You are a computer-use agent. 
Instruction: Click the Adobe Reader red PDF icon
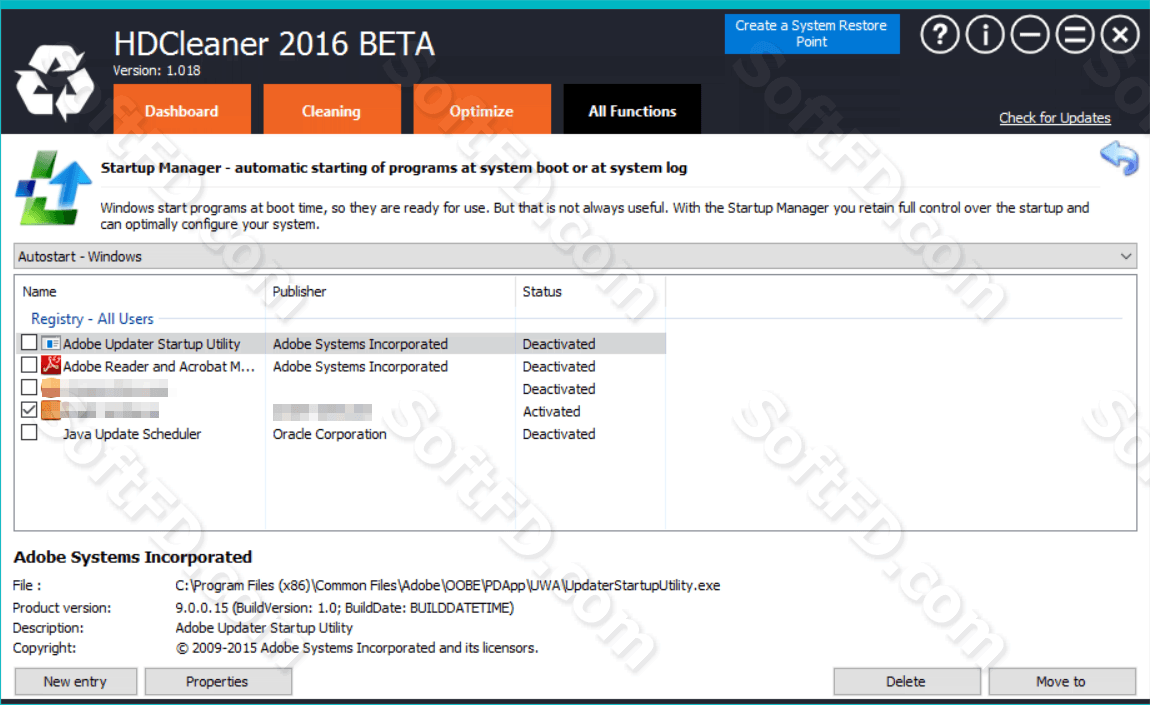(x=51, y=365)
